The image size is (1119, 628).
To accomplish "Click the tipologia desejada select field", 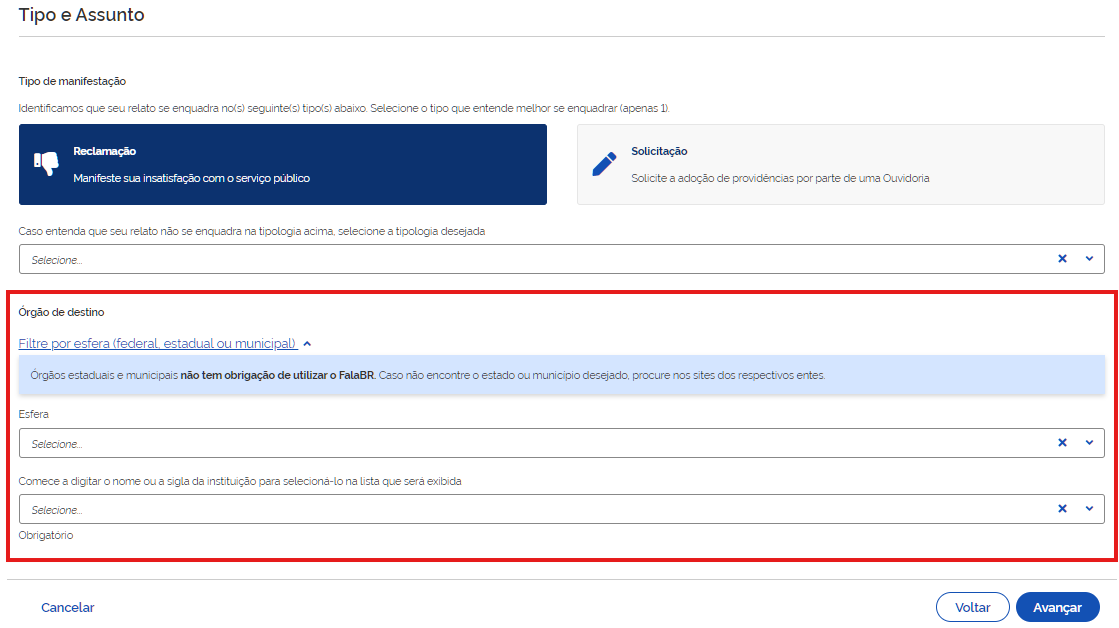I will [x=530, y=259].
